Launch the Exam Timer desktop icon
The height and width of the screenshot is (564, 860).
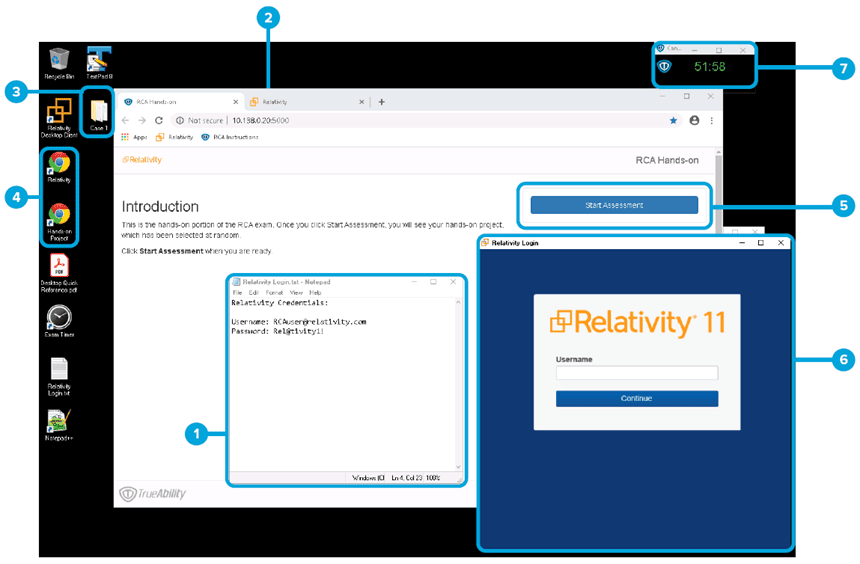pos(59,322)
